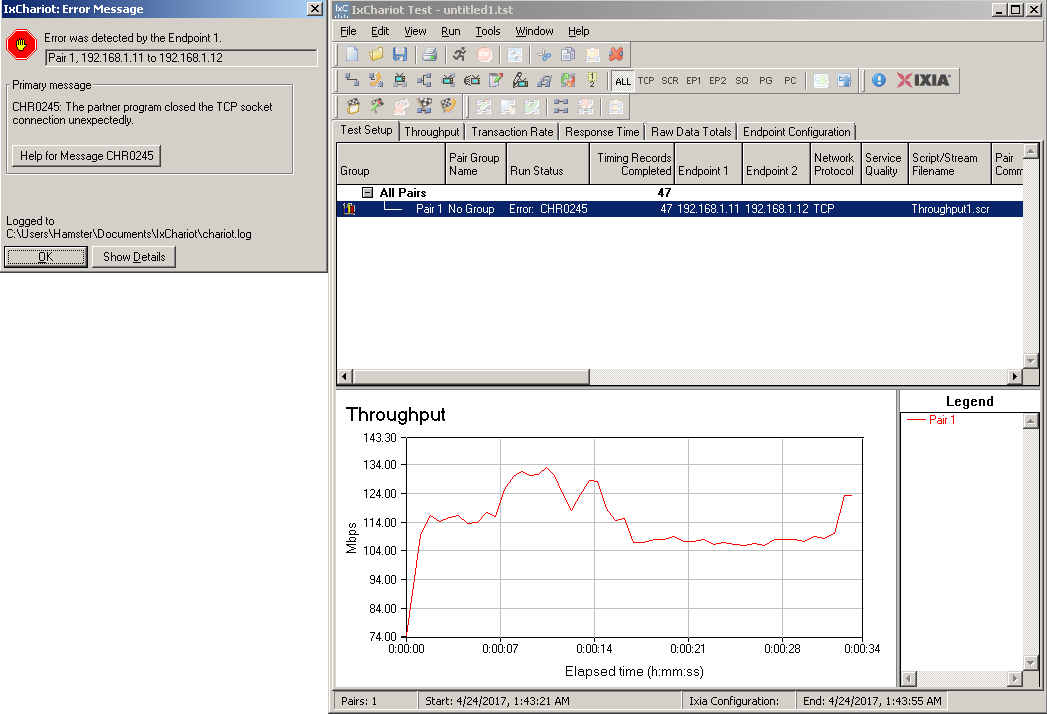Click the red stop hand error icon

21,45
